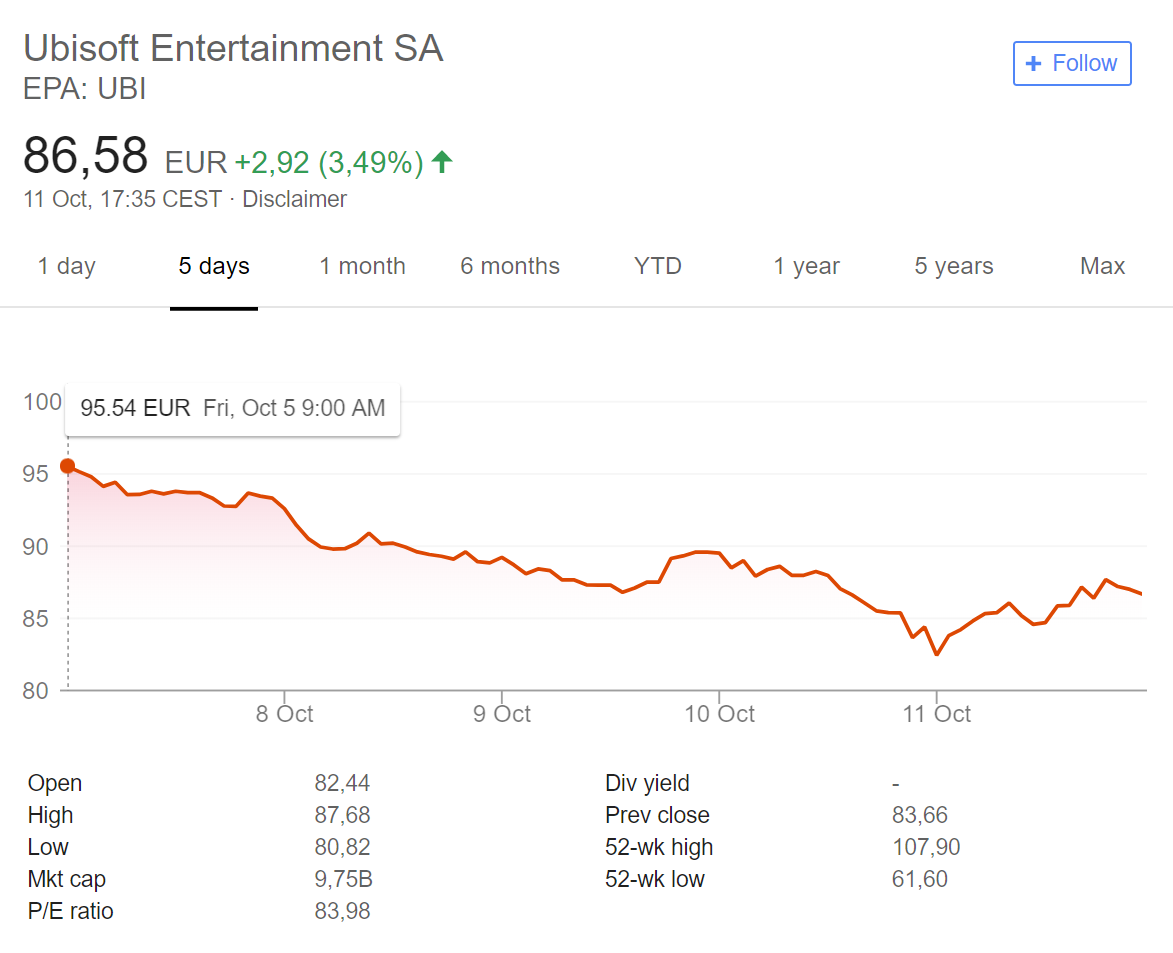The width and height of the screenshot is (1173, 953).
Task: Open the Max time range chart
Action: pos(1101,266)
